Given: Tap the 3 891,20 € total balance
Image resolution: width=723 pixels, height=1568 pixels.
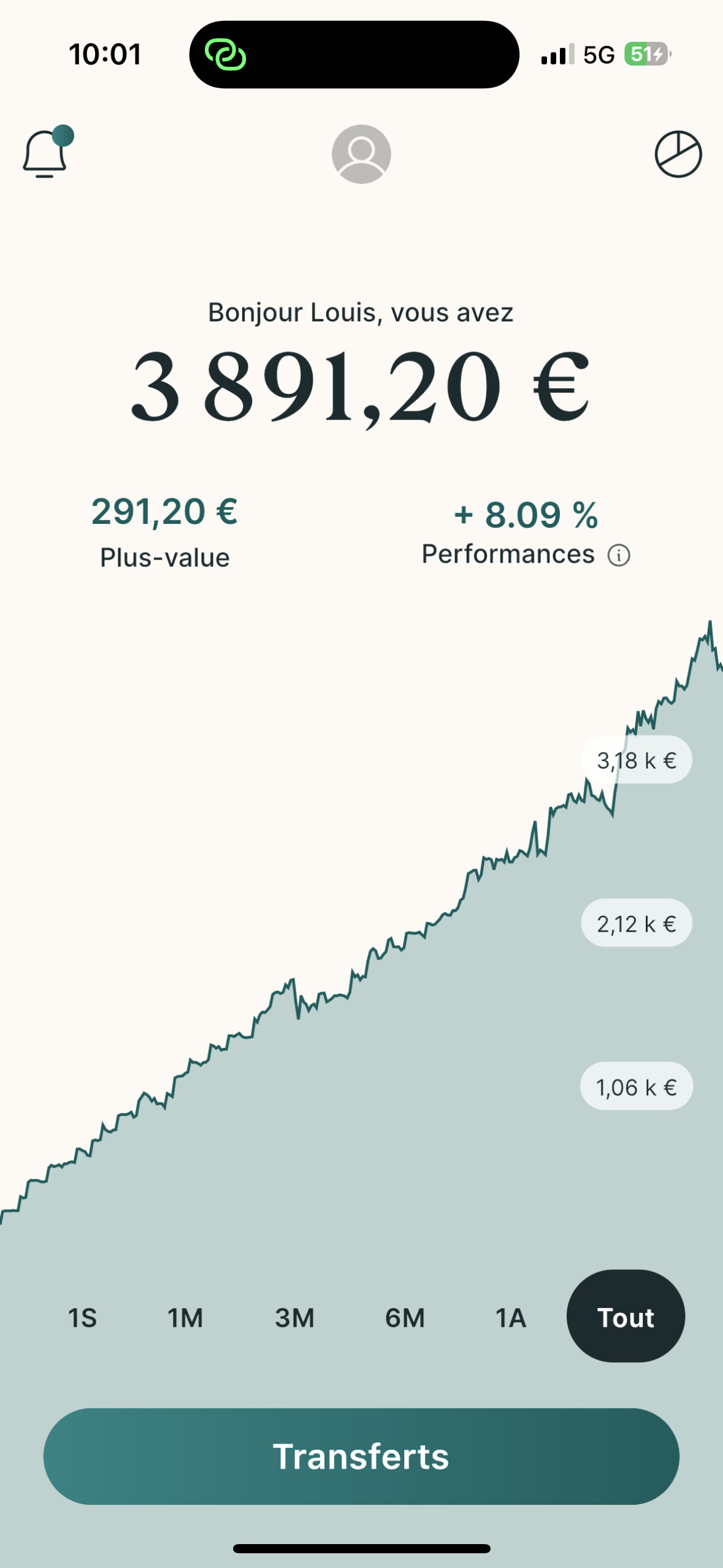Looking at the screenshot, I should (x=361, y=386).
